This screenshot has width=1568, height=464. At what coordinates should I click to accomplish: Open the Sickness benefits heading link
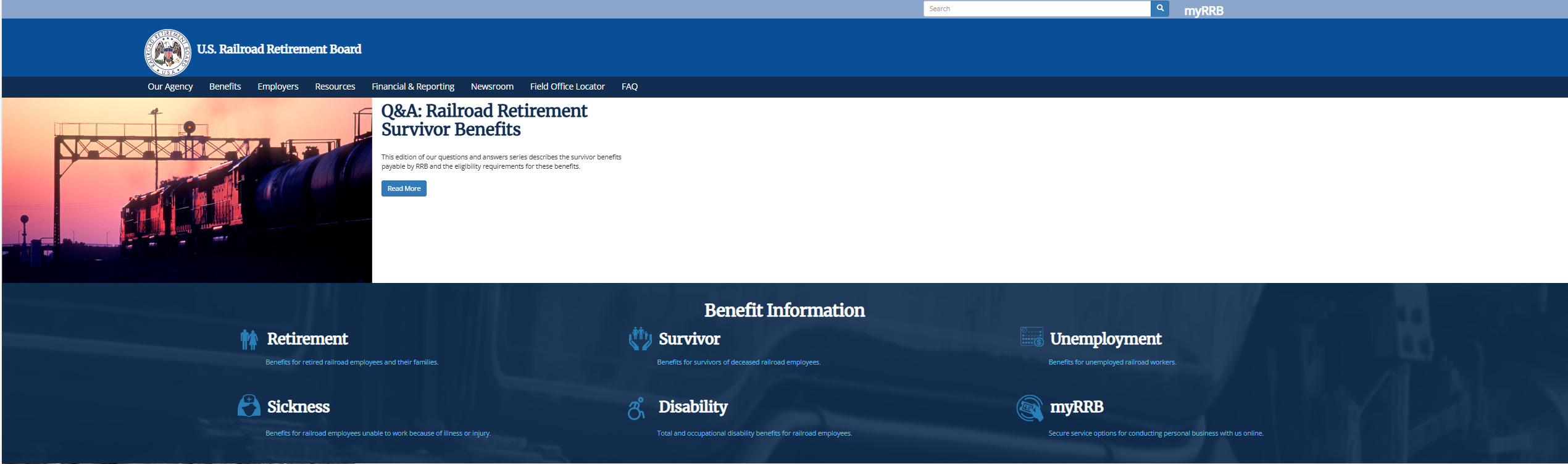click(298, 407)
